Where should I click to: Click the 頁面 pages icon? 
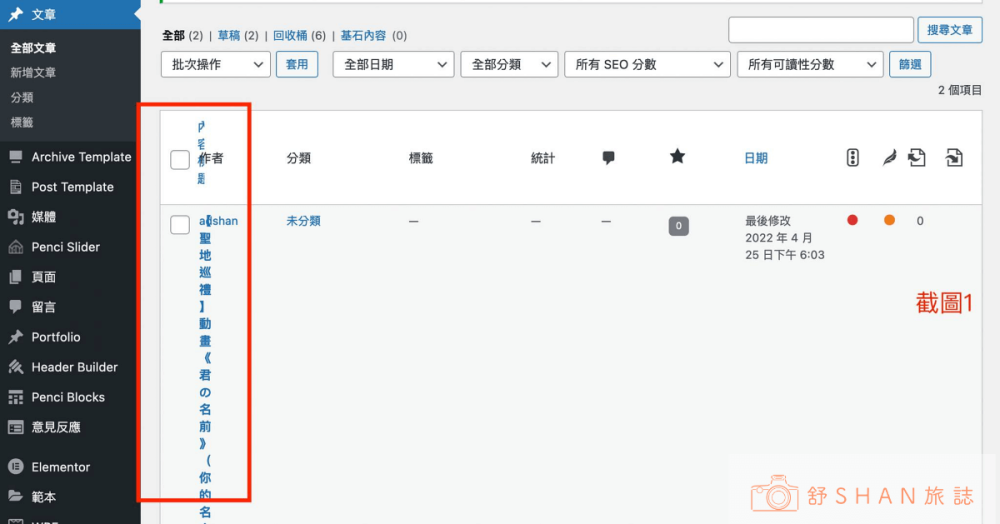[x=16, y=277]
